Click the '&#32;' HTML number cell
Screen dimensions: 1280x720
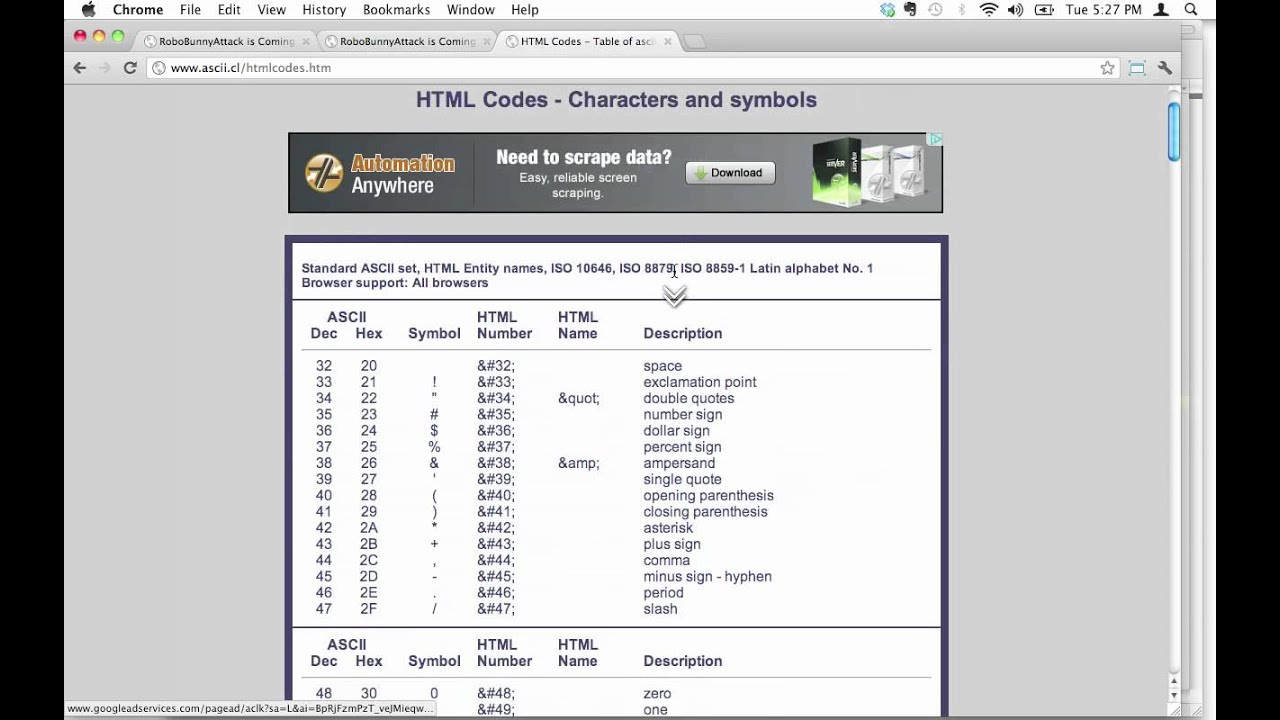point(496,366)
